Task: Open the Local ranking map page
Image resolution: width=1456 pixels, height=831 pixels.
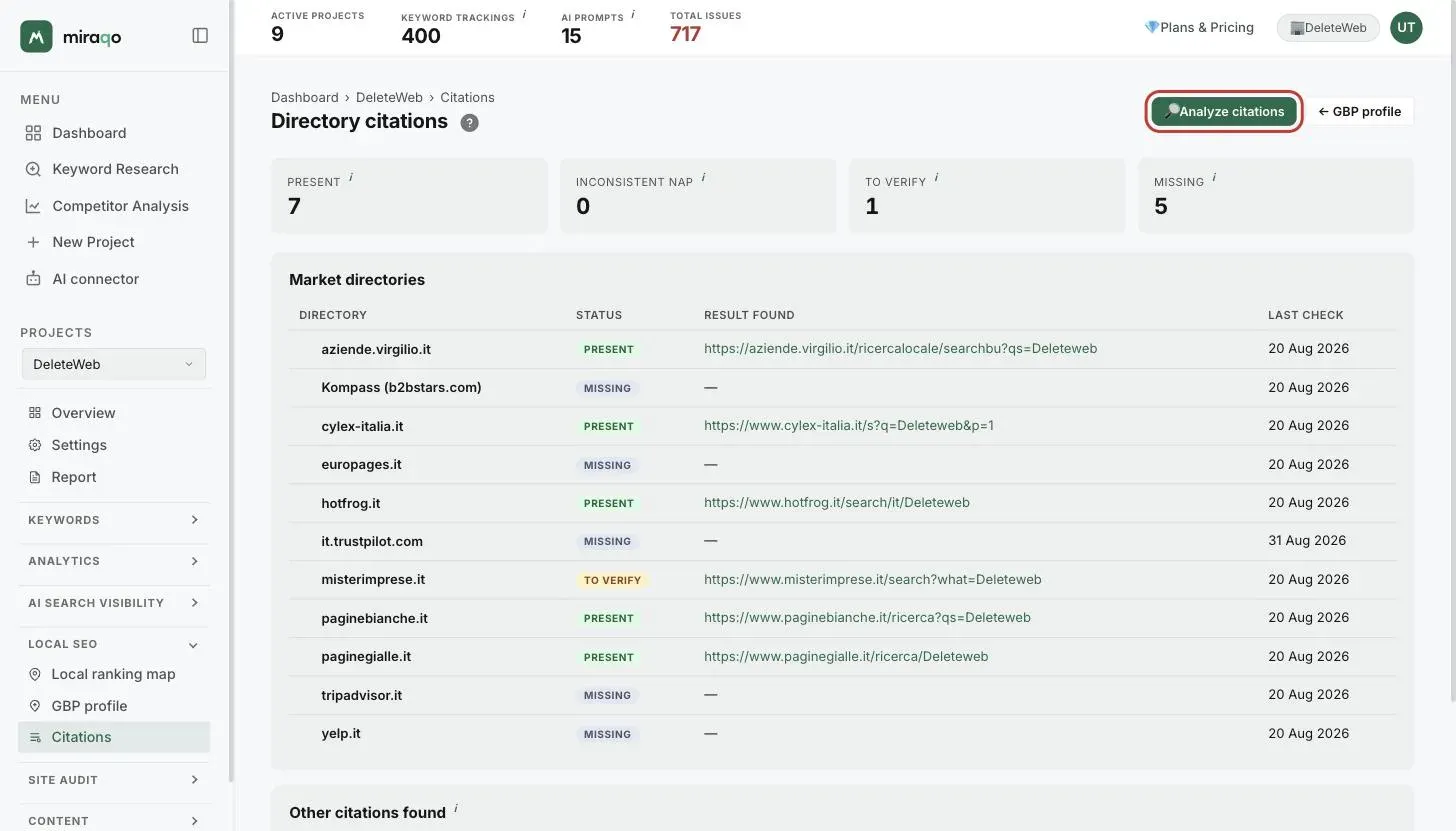Action: (x=113, y=674)
